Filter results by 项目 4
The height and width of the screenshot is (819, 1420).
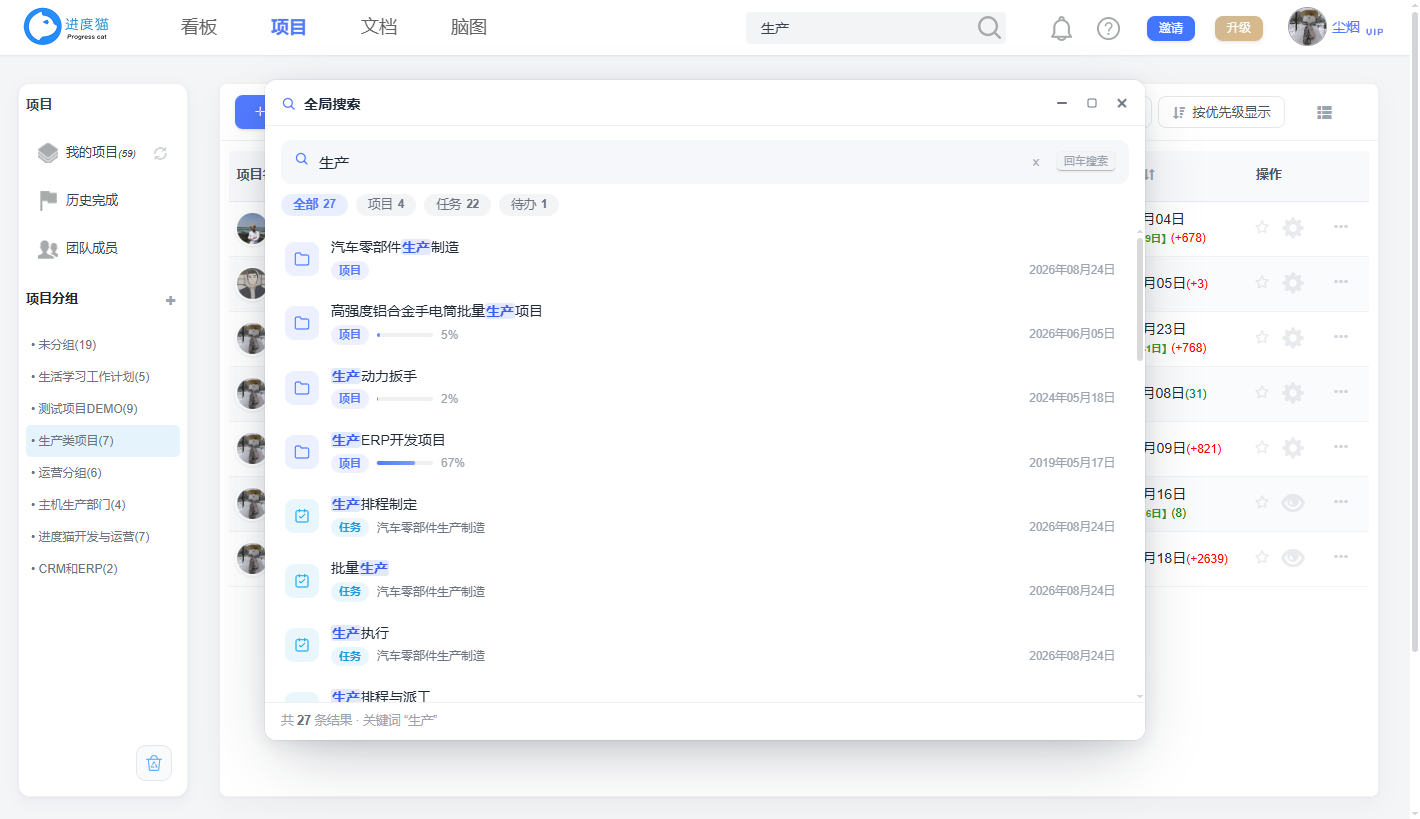click(x=386, y=204)
